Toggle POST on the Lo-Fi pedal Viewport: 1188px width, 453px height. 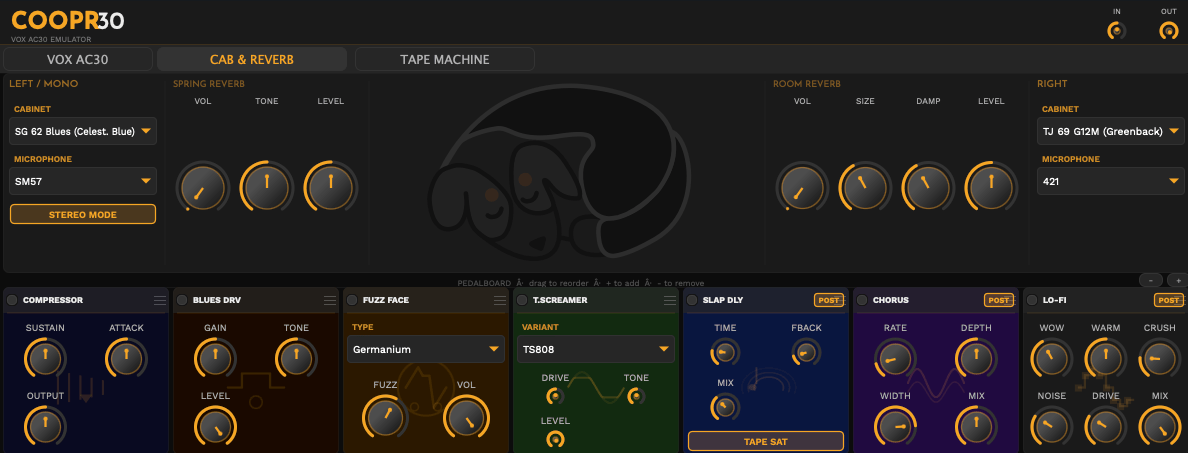coord(1168,300)
